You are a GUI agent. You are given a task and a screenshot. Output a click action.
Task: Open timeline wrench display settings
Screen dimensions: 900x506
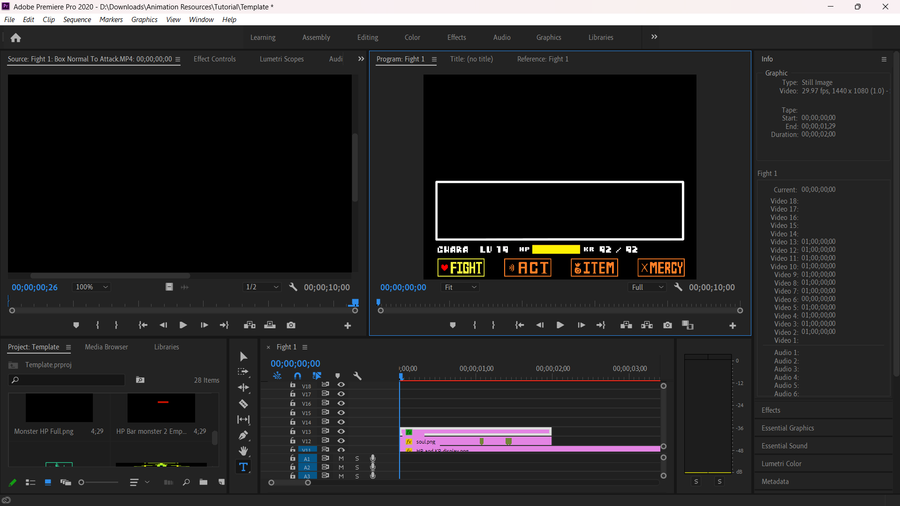357,376
